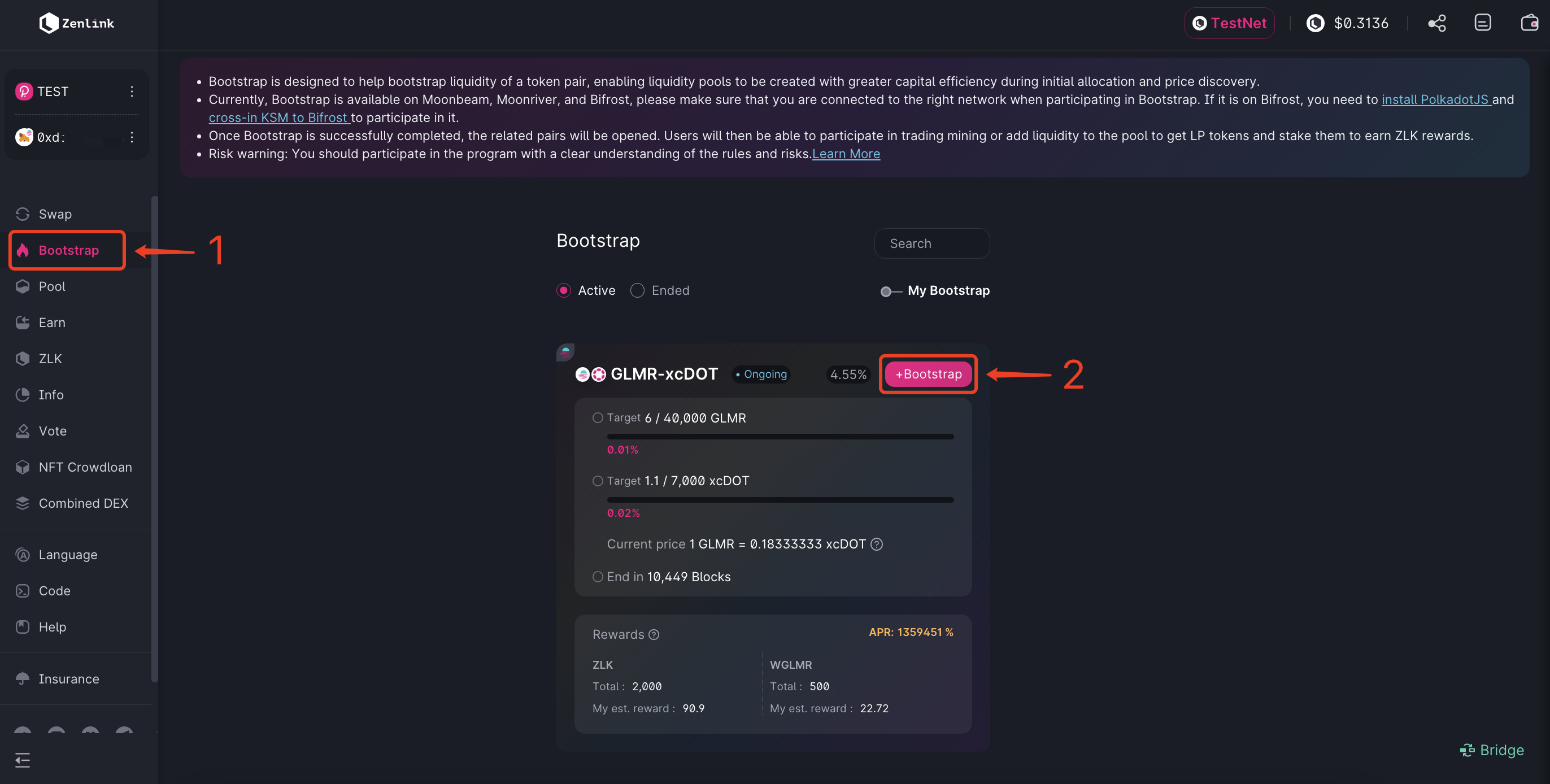Click the 0xd account avatar icon
The image size is (1550, 784).
click(x=24, y=137)
